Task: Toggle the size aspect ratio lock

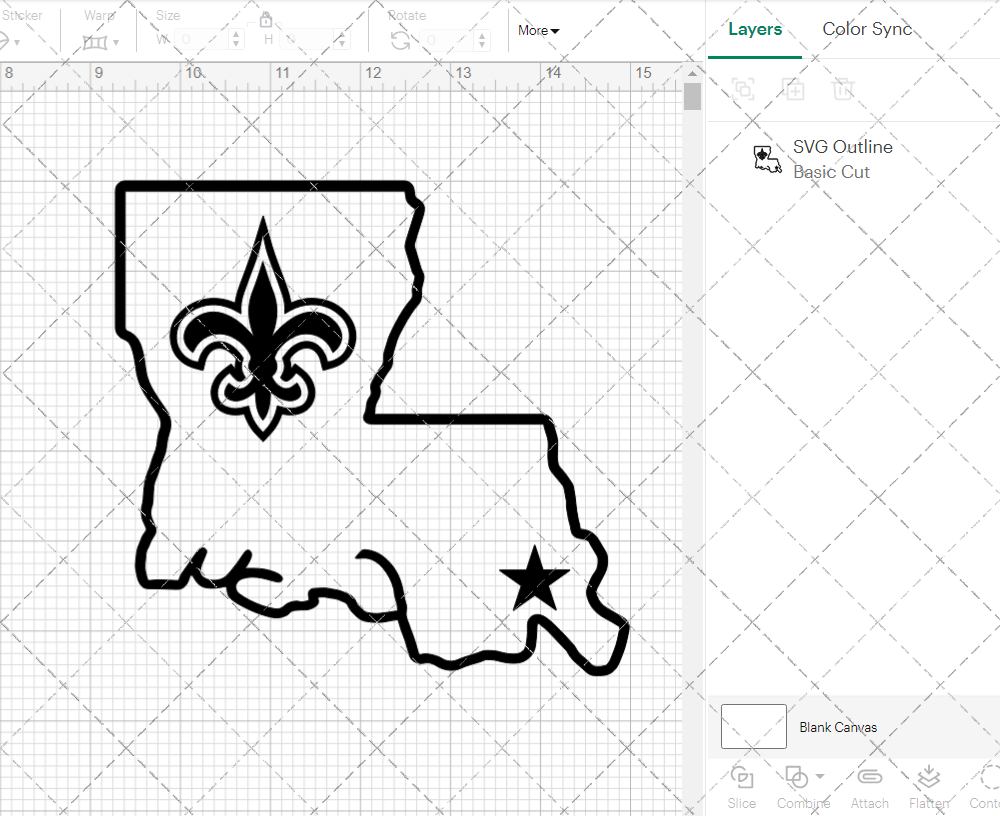Action: pos(266,19)
